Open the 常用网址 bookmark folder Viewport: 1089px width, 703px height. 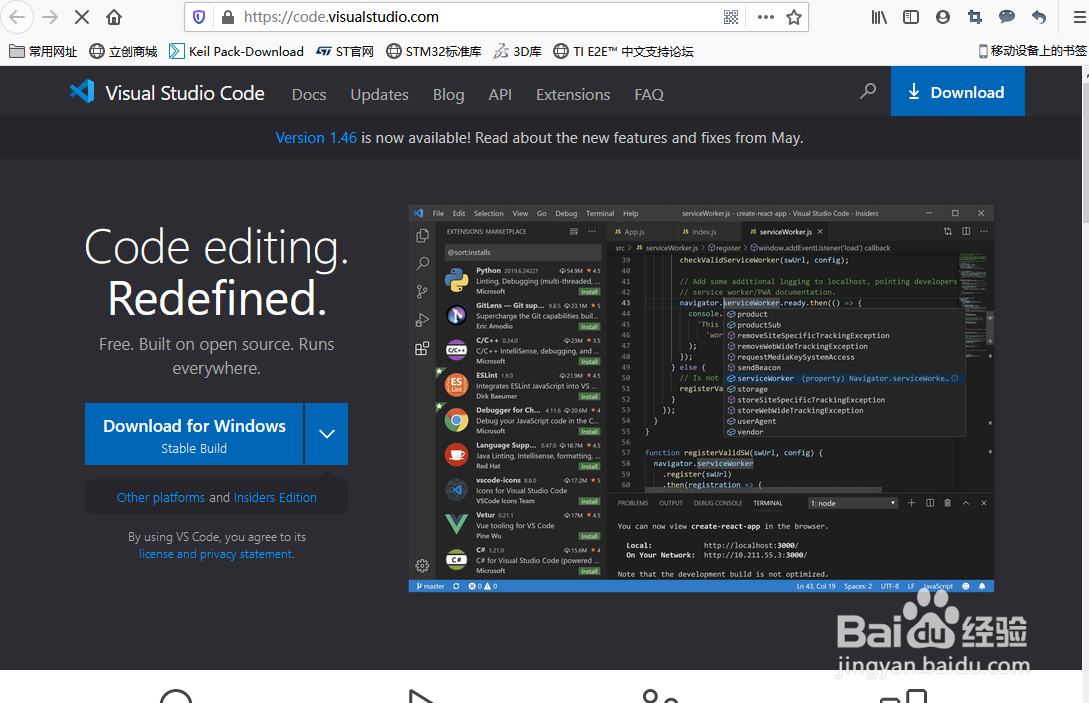[43, 51]
